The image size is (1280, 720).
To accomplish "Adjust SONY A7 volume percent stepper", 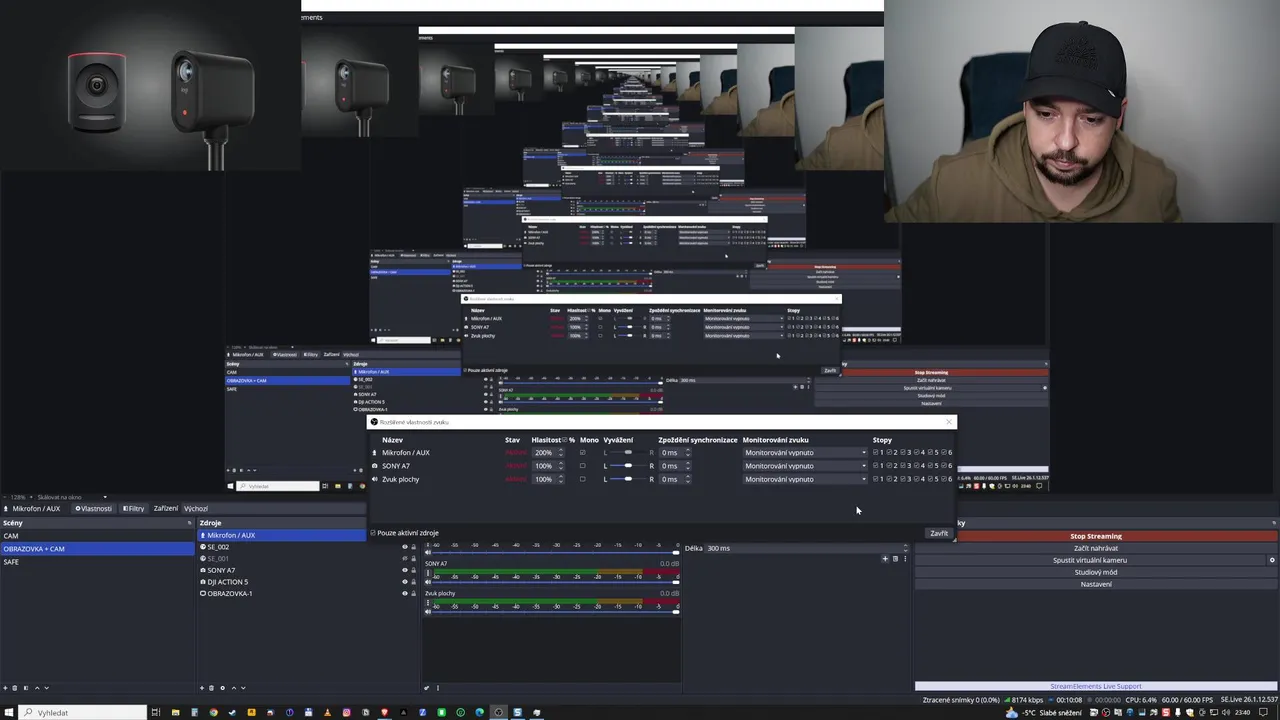I will [560, 466].
